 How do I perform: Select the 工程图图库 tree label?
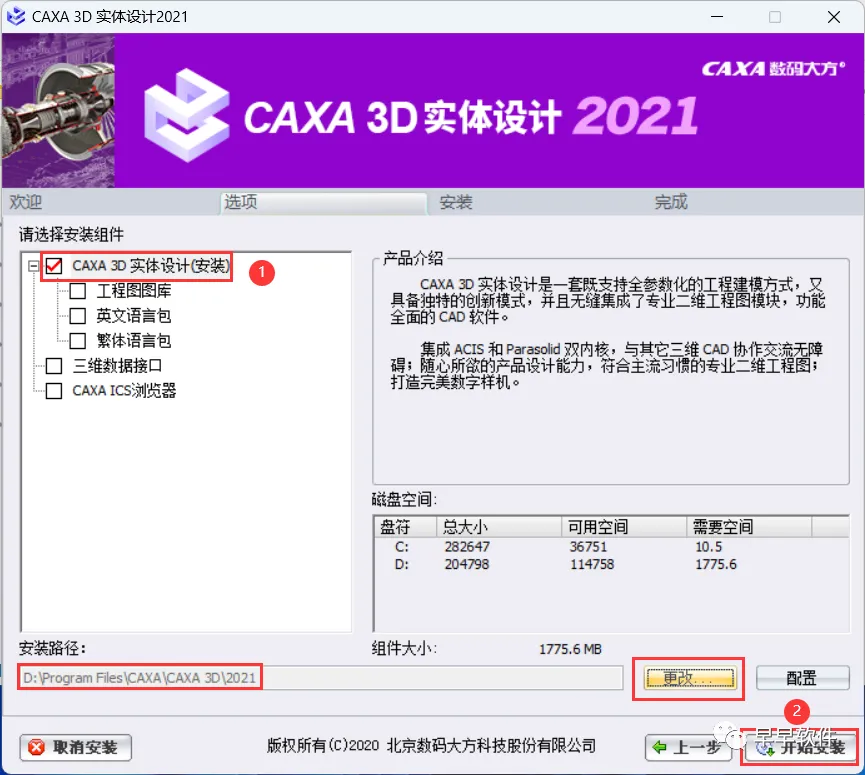coord(134,291)
